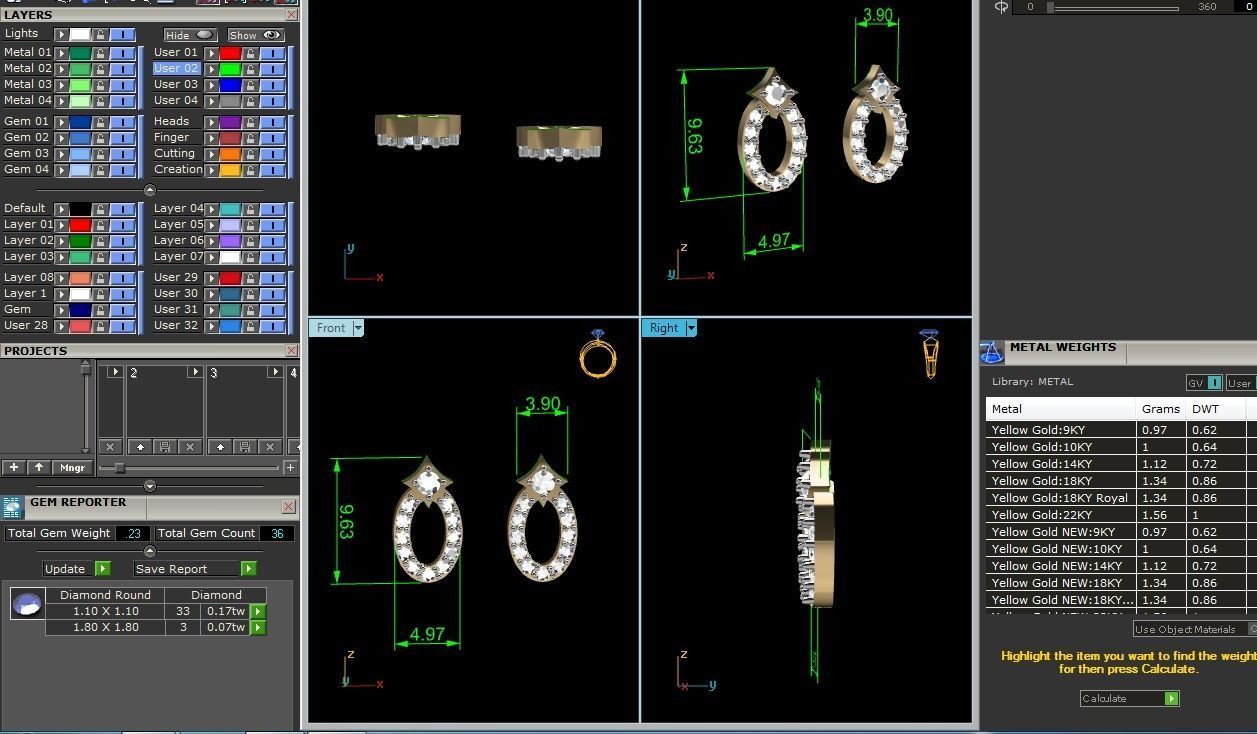The width and height of the screenshot is (1257, 734).
Task: Click the Use Object Materials button
Action: tap(1194, 629)
